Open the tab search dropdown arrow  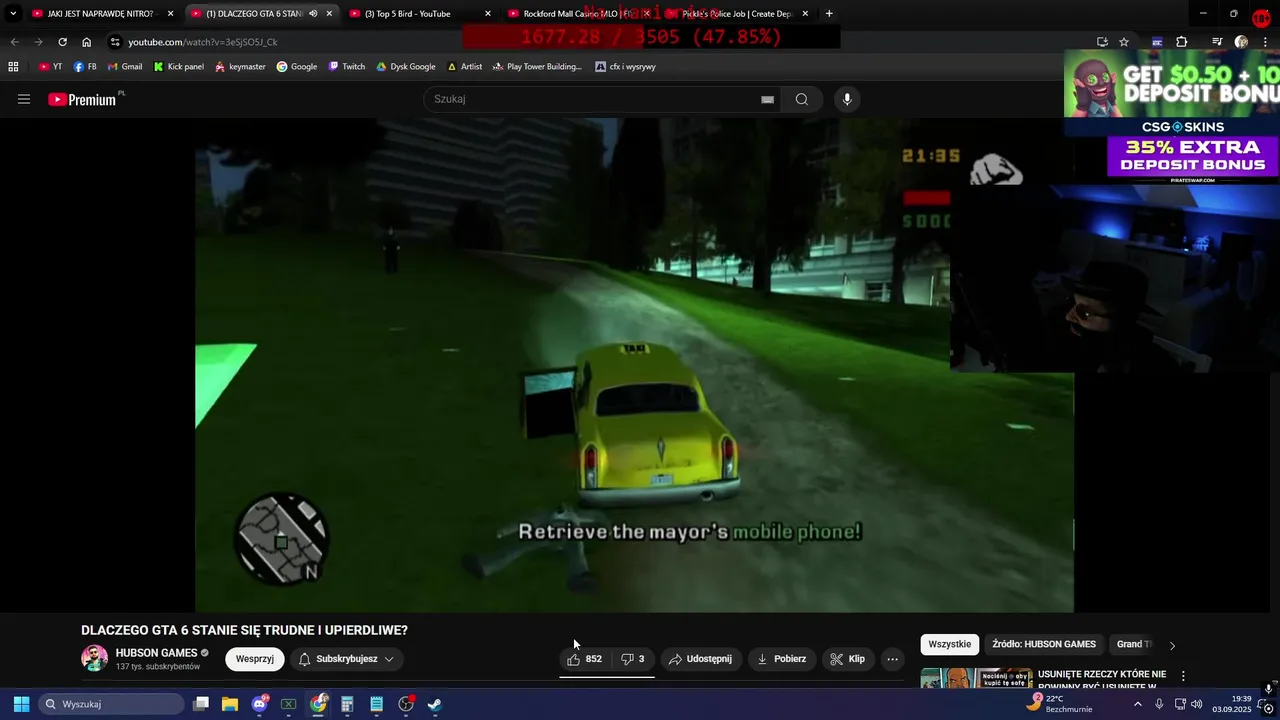tap(13, 14)
